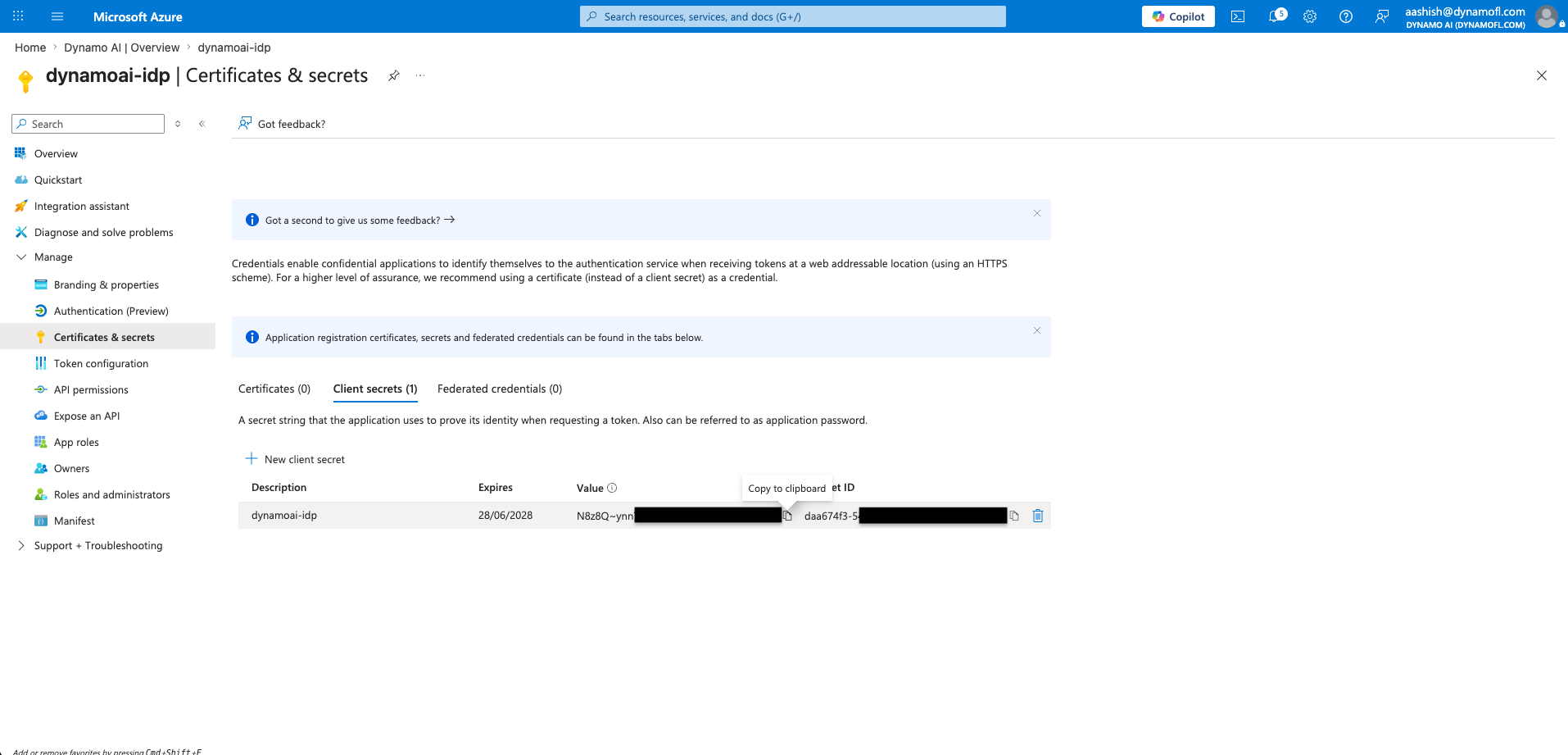Click the Value column info icon
This screenshot has width=1568, height=755.
612,488
